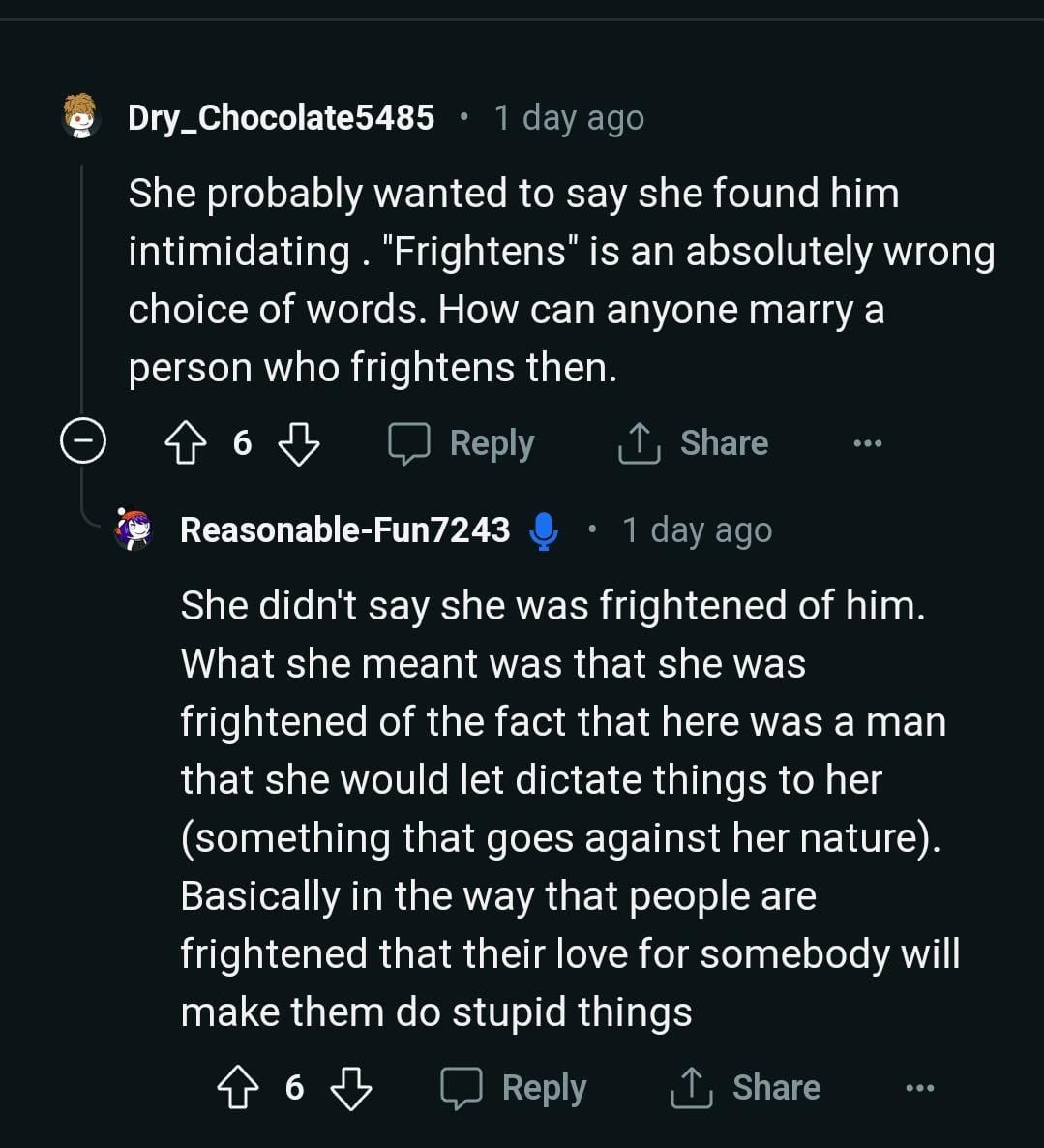Open Dry_Chocolate5485 username link

[281, 118]
